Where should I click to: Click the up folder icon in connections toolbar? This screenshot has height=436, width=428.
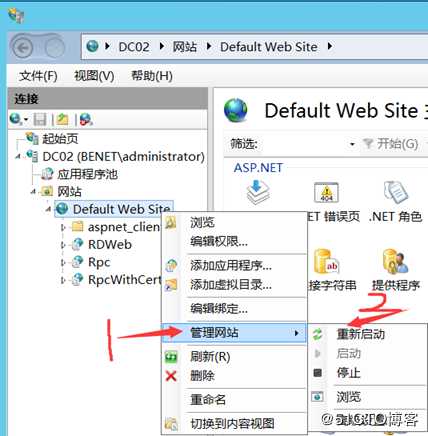(62, 119)
